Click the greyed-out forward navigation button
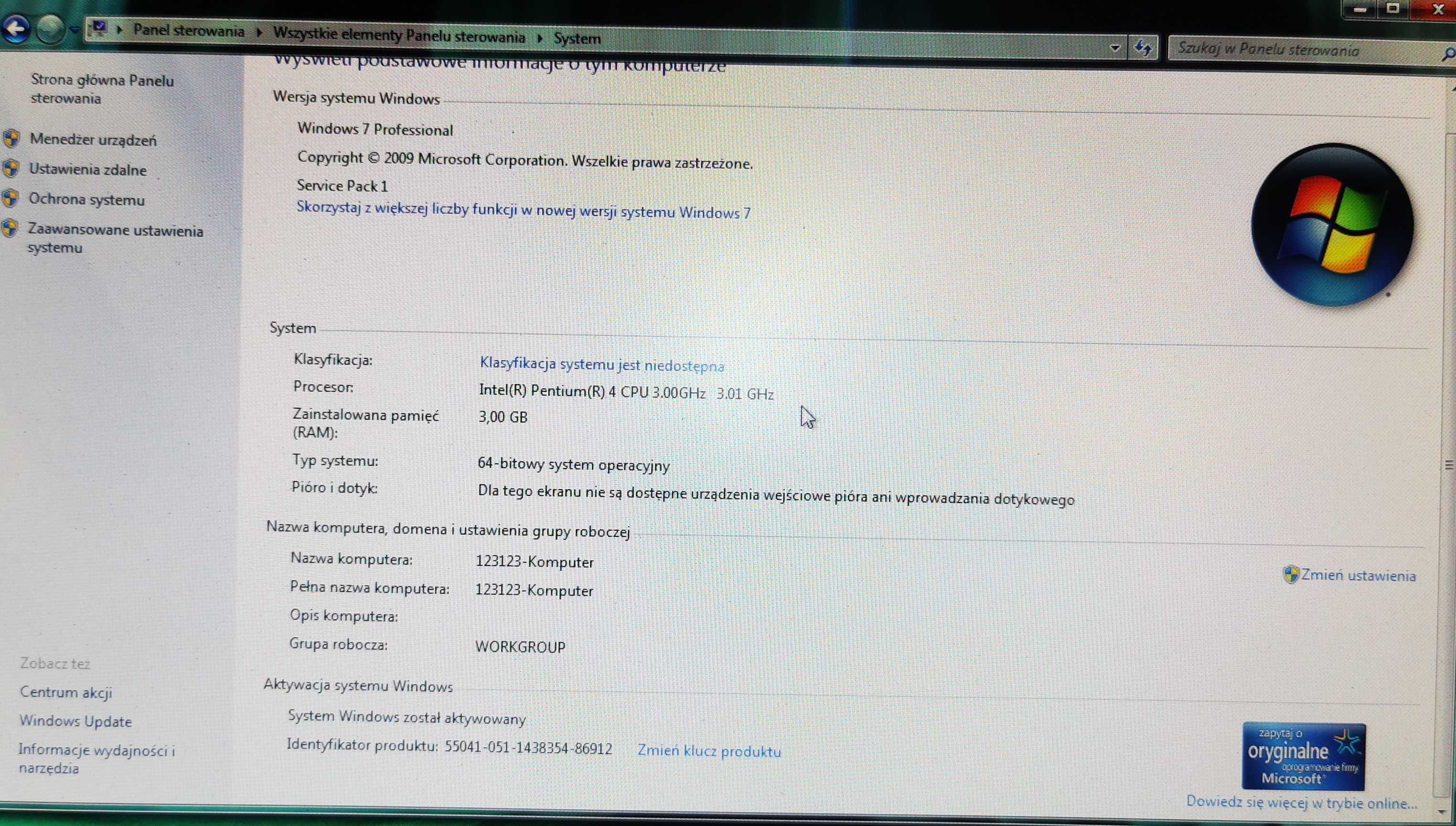 pos(50,29)
